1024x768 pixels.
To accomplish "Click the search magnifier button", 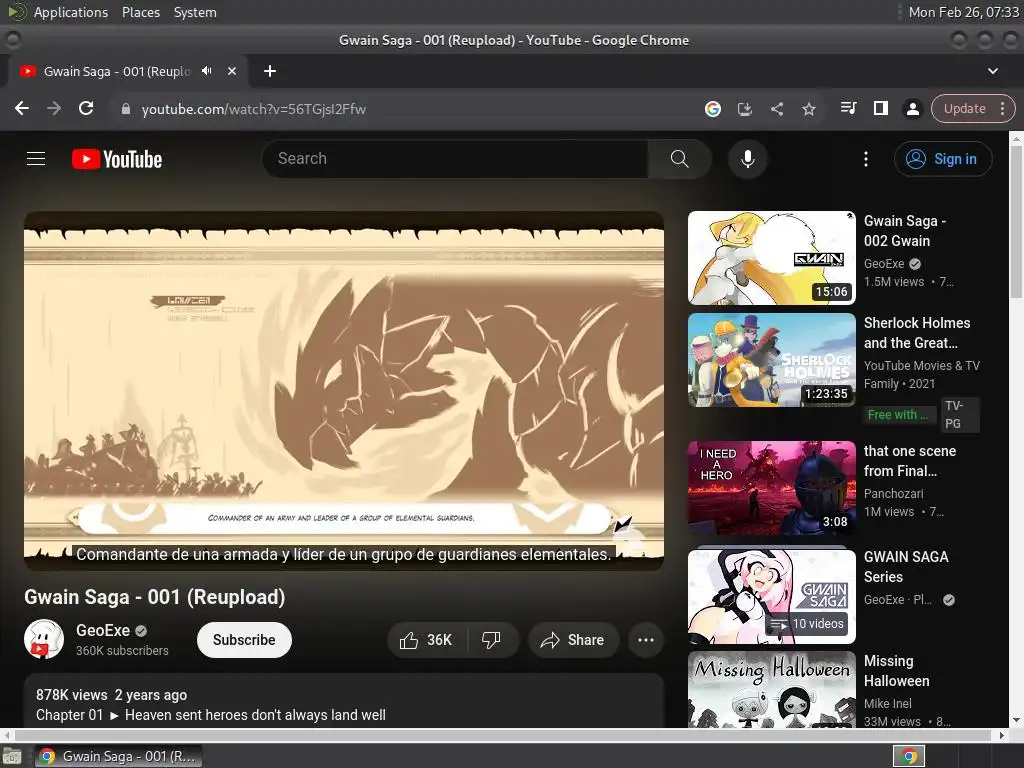I will (x=679, y=159).
